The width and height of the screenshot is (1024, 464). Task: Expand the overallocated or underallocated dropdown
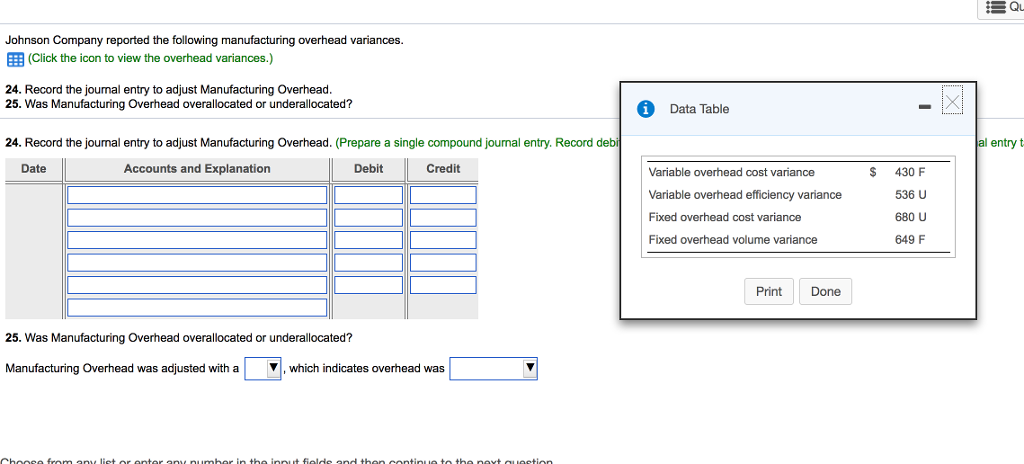pos(493,369)
